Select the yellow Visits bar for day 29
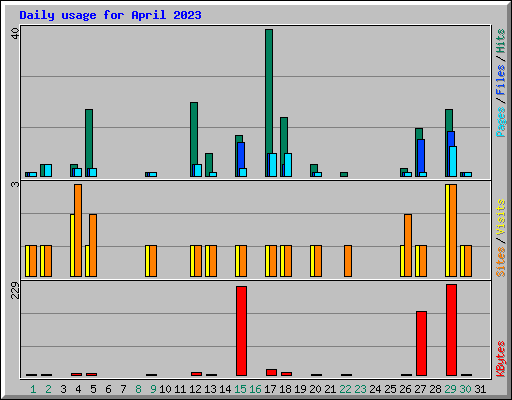 click(x=447, y=230)
